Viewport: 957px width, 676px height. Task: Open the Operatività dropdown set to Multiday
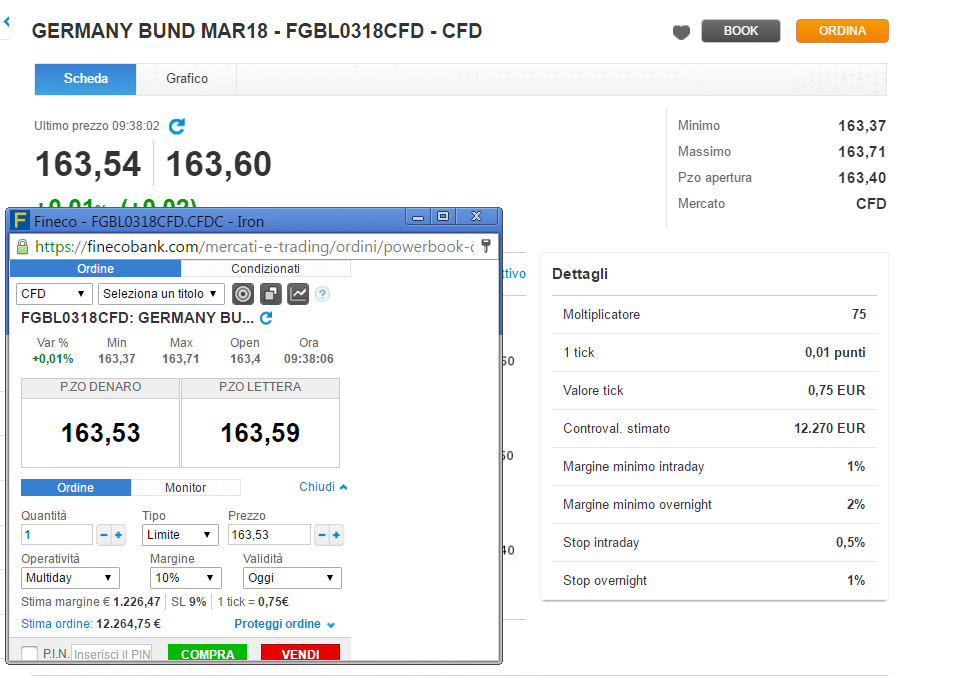70,578
